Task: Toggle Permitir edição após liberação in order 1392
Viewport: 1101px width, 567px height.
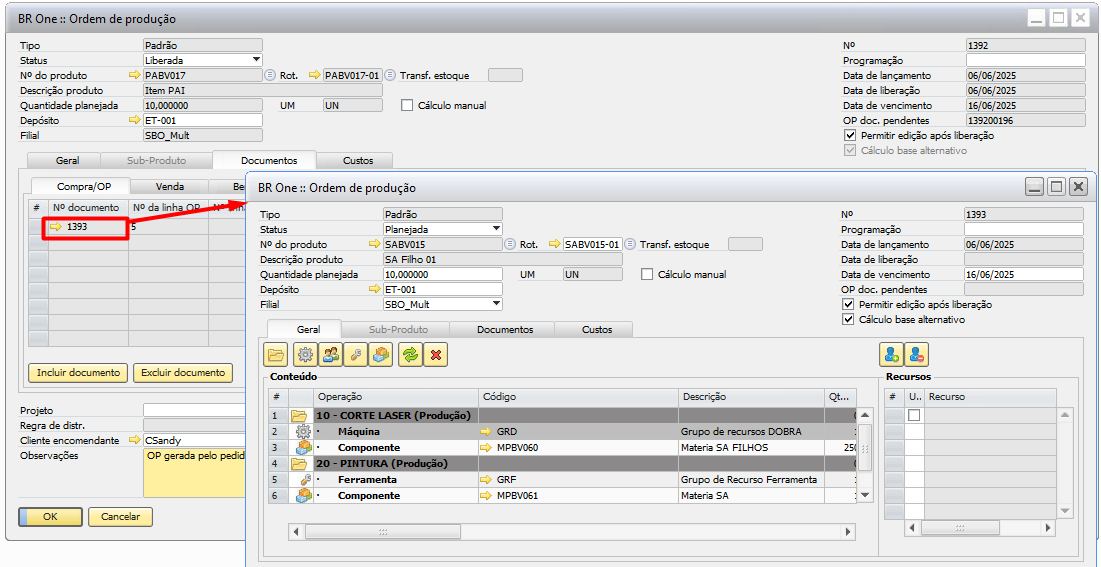Action: click(x=850, y=136)
